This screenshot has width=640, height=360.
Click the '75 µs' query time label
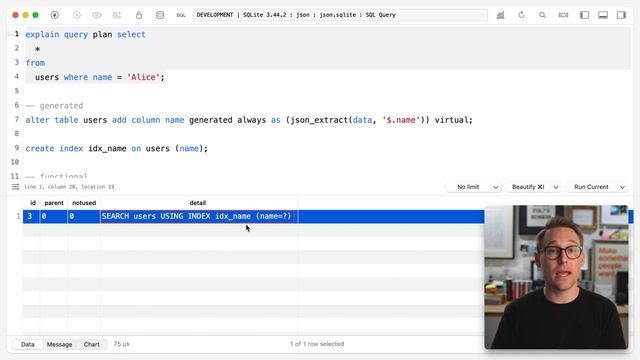click(121, 344)
